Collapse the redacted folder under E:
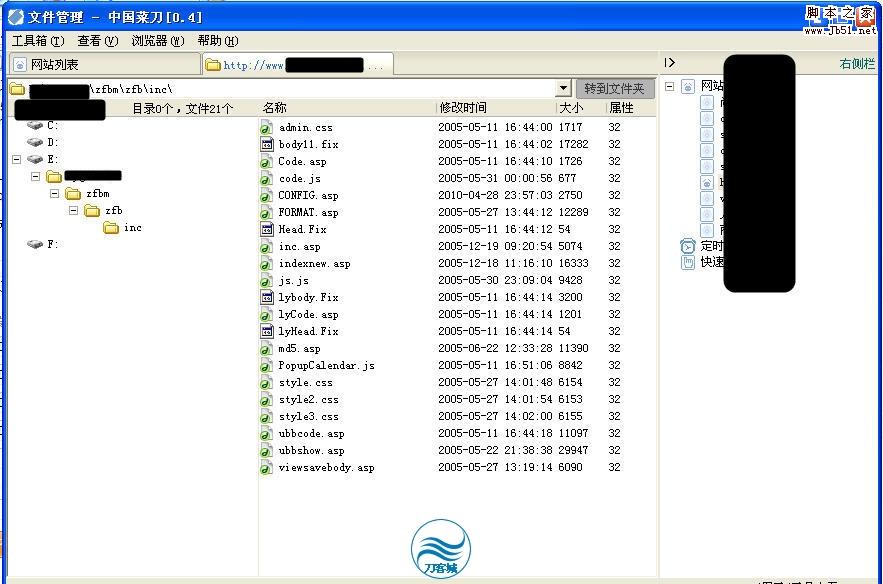 (35, 177)
